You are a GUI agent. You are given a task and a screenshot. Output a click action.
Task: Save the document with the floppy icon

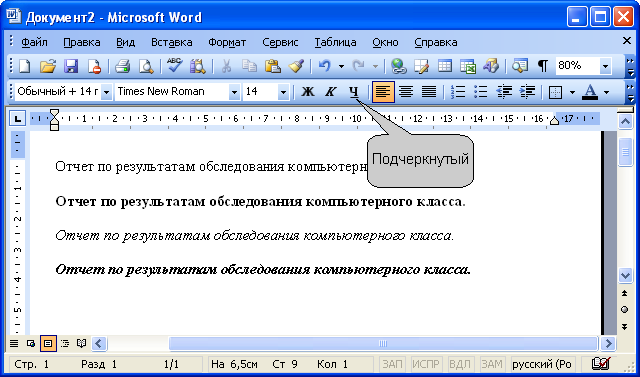coord(71,66)
